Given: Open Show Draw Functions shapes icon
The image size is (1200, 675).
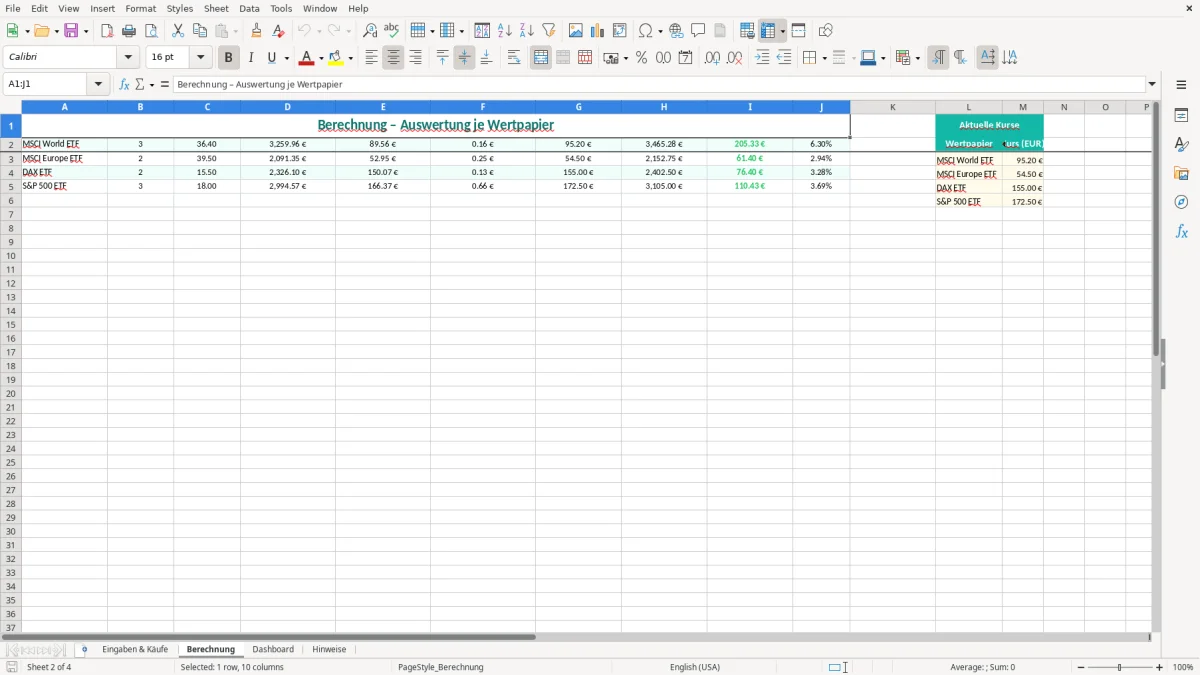Looking at the screenshot, I should [825, 31].
